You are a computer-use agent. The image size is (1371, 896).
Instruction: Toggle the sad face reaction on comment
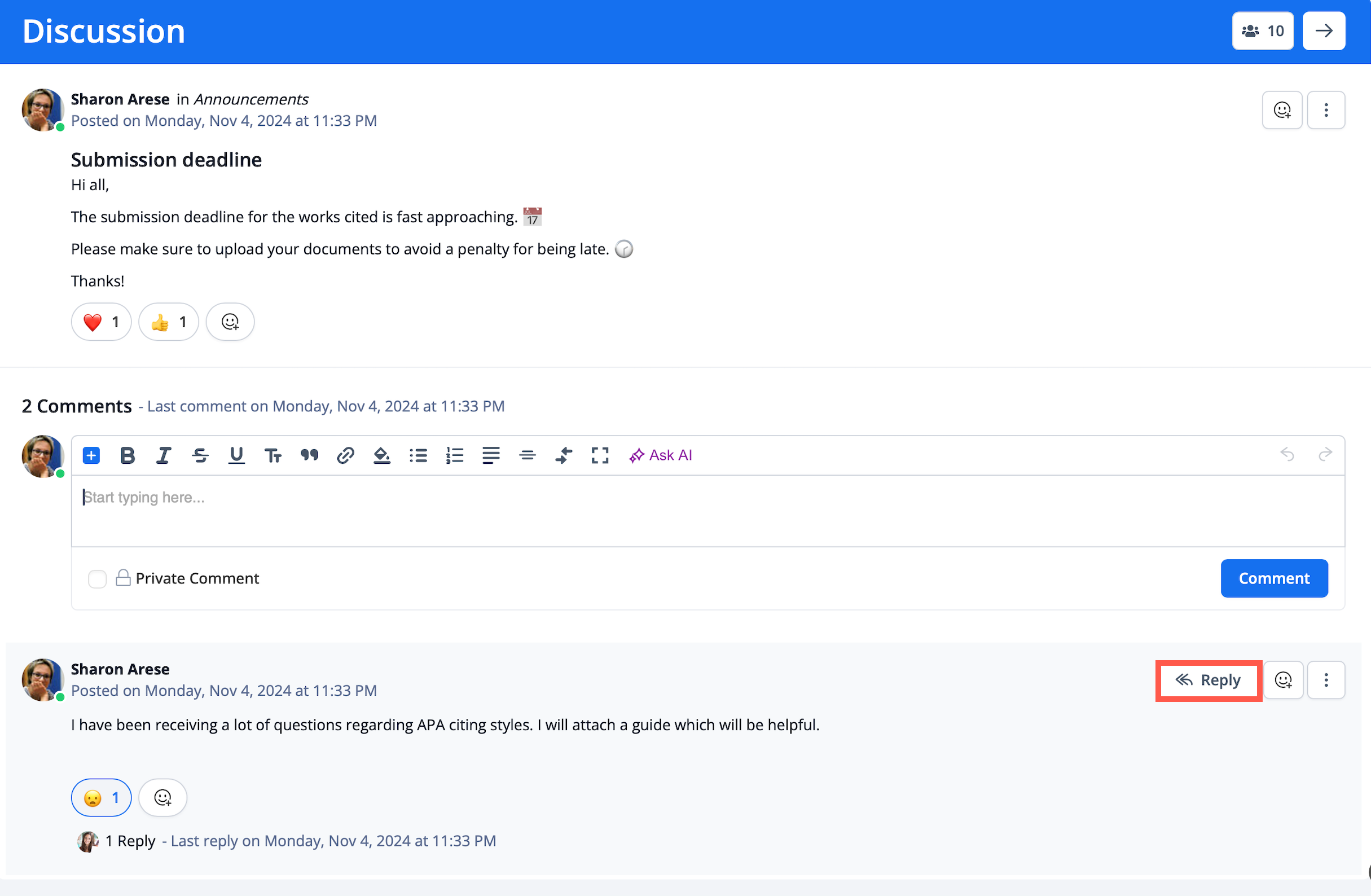(x=102, y=797)
